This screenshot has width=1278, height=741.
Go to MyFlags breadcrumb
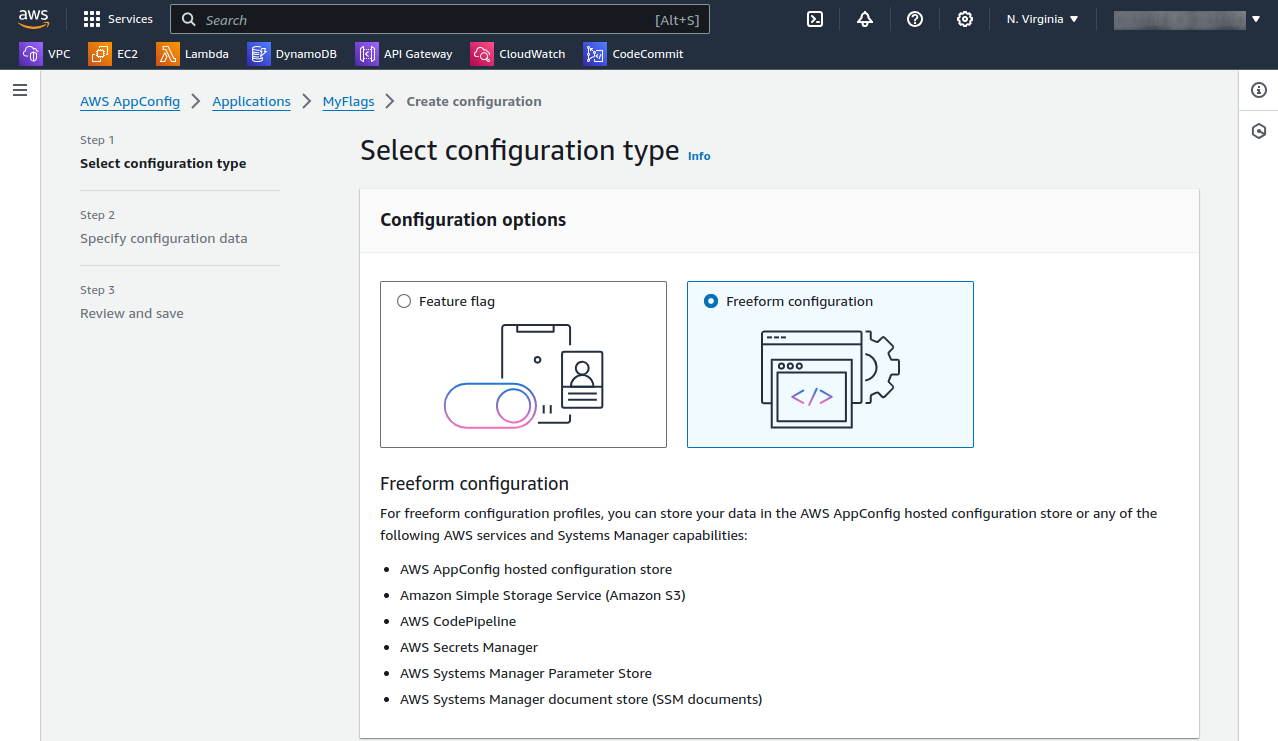pyautogui.click(x=348, y=101)
